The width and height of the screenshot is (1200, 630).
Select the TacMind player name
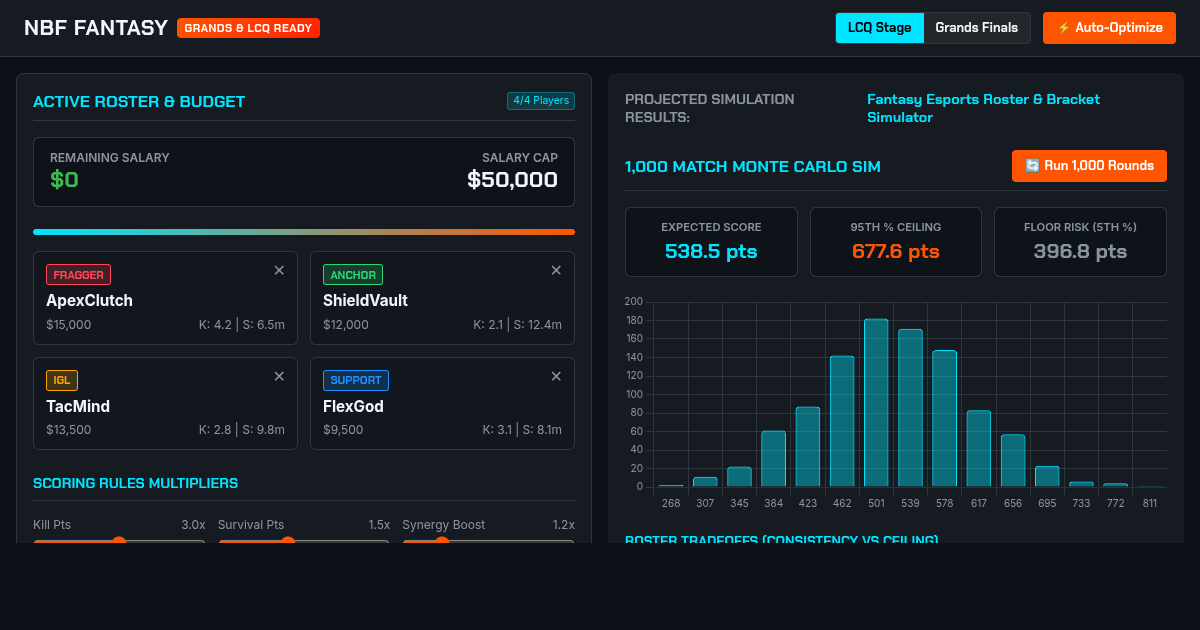(x=78, y=406)
